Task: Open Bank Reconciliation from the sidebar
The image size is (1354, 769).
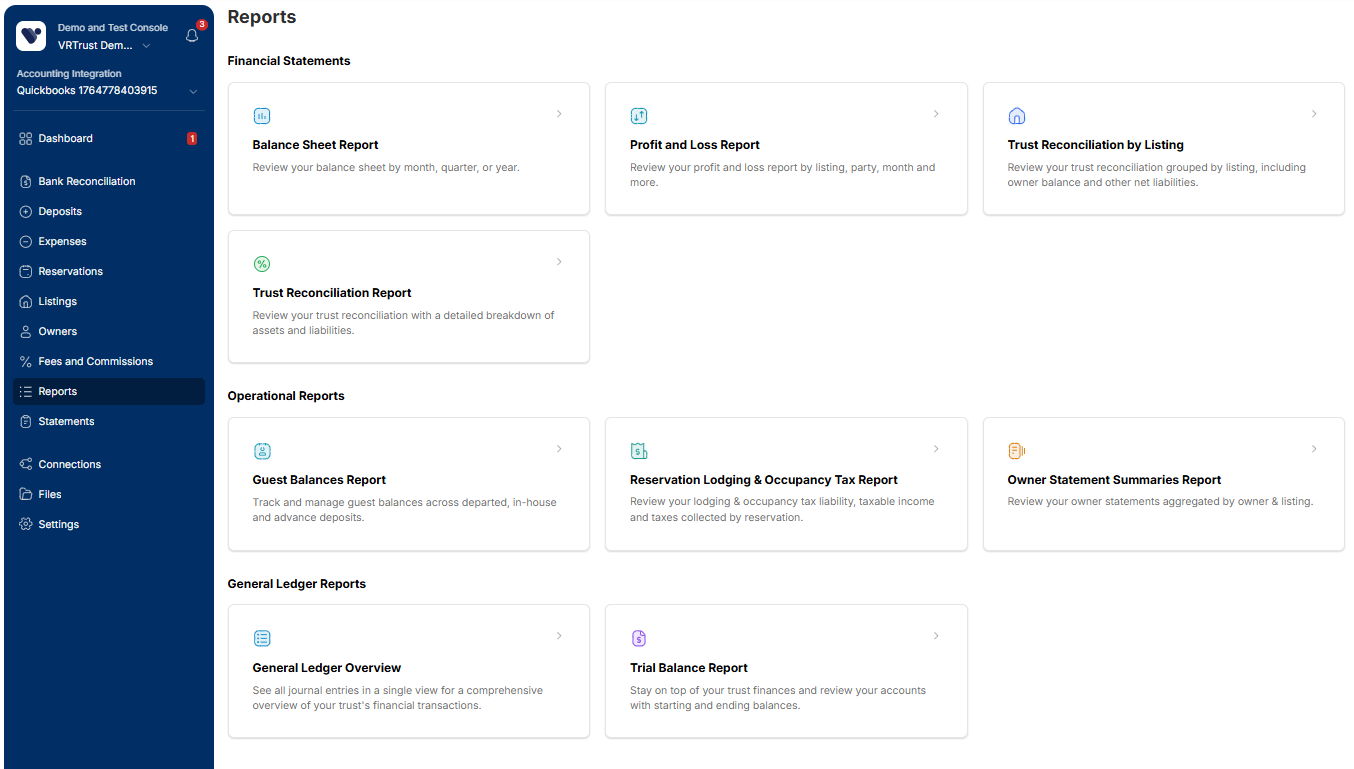Action: pos(109,182)
